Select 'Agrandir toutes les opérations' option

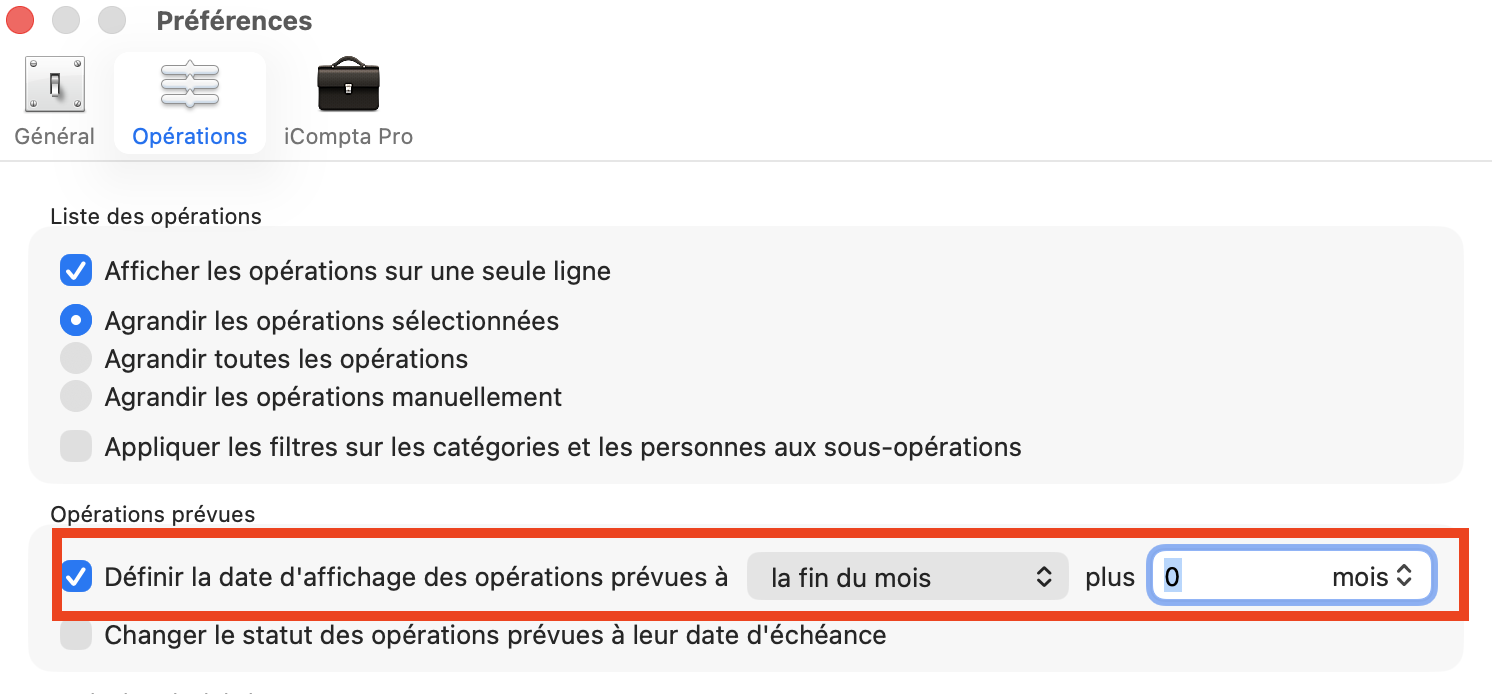coord(76,358)
